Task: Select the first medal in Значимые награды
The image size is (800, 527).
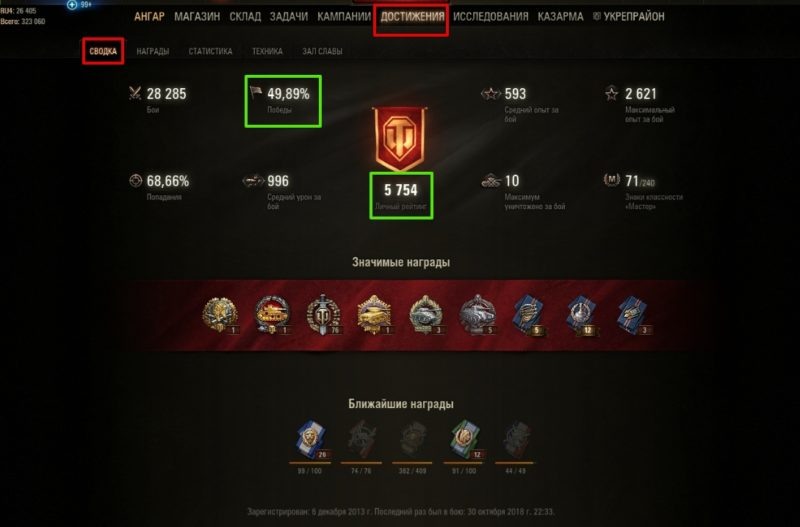Action: tap(220, 314)
